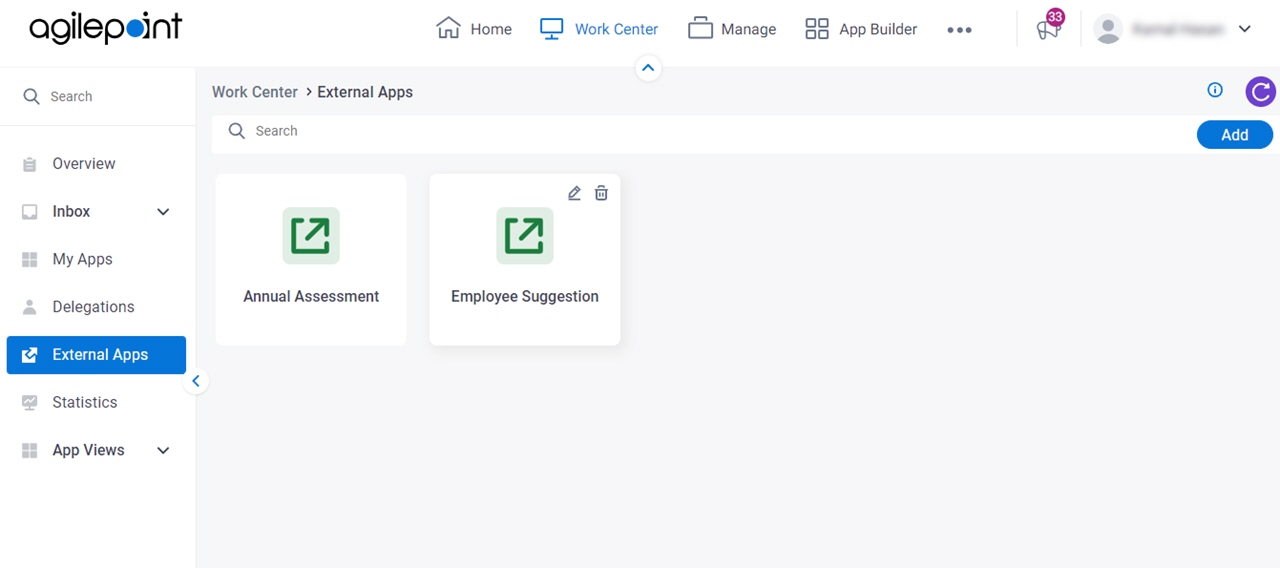Click the Annual Assessment label
Screen dimensions: 1280x568
click(311, 297)
